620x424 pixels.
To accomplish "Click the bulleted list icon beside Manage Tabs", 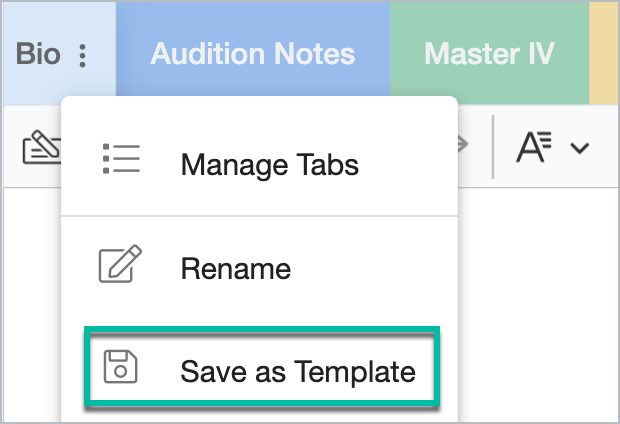I will click(121, 159).
